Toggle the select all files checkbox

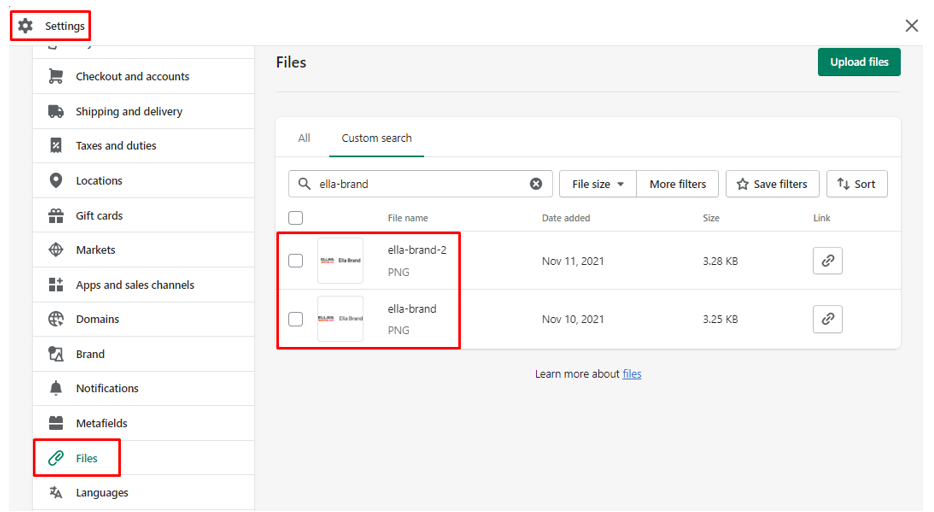point(296,218)
